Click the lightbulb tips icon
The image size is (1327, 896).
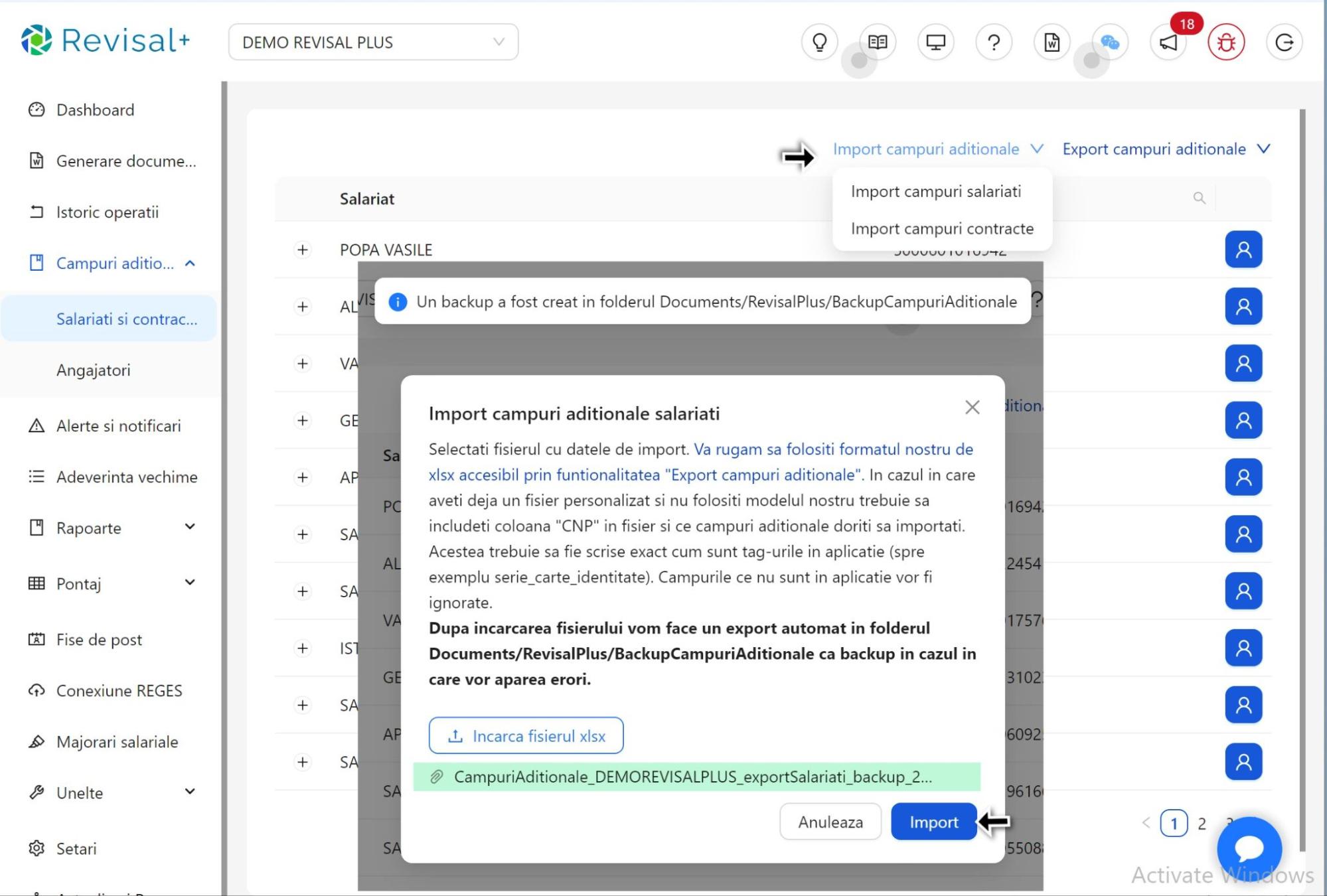[x=819, y=42]
